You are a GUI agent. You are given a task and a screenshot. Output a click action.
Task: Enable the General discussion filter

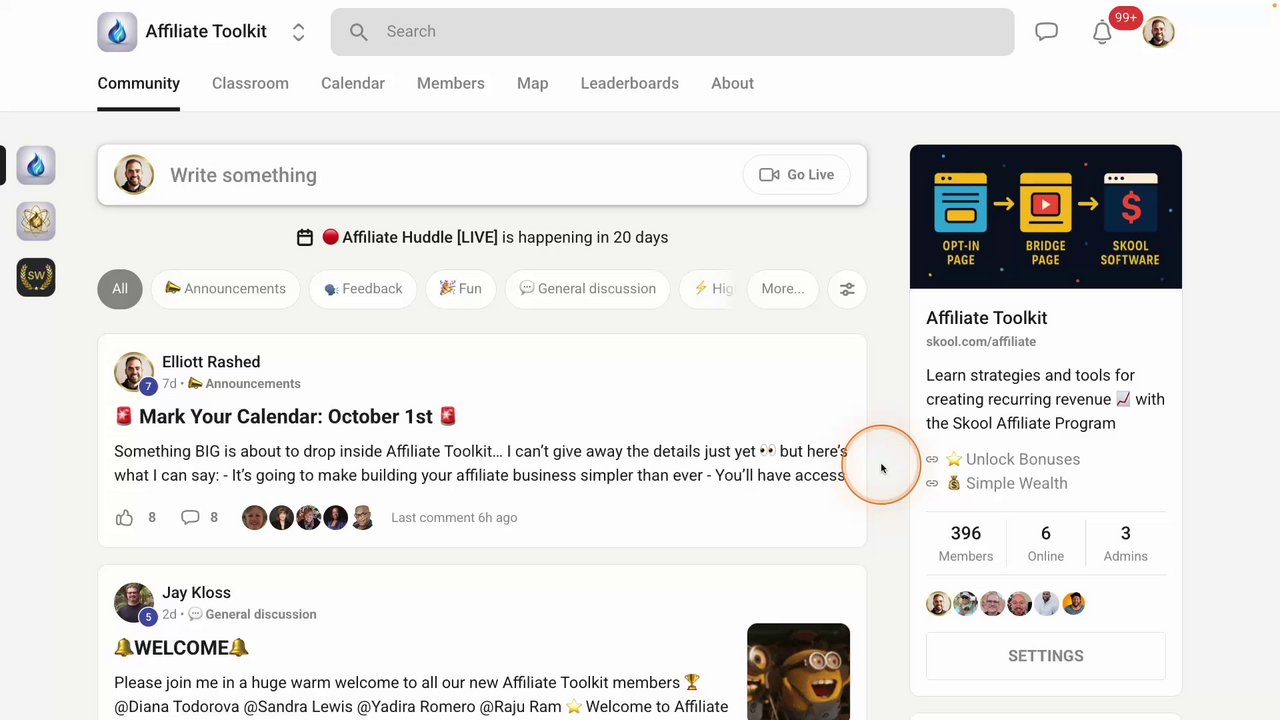587,288
